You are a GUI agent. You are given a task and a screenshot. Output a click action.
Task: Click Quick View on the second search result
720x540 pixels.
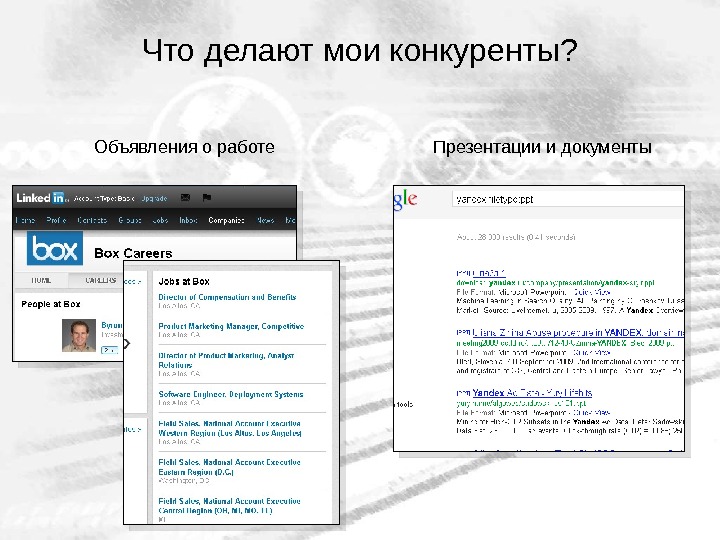[591, 353]
